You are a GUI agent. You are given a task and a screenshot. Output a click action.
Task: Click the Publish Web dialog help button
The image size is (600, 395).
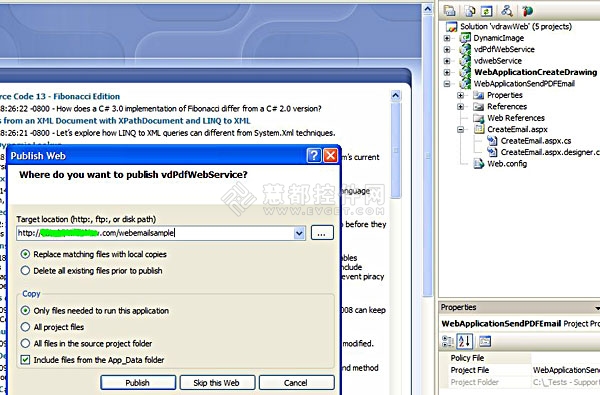pos(314,155)
